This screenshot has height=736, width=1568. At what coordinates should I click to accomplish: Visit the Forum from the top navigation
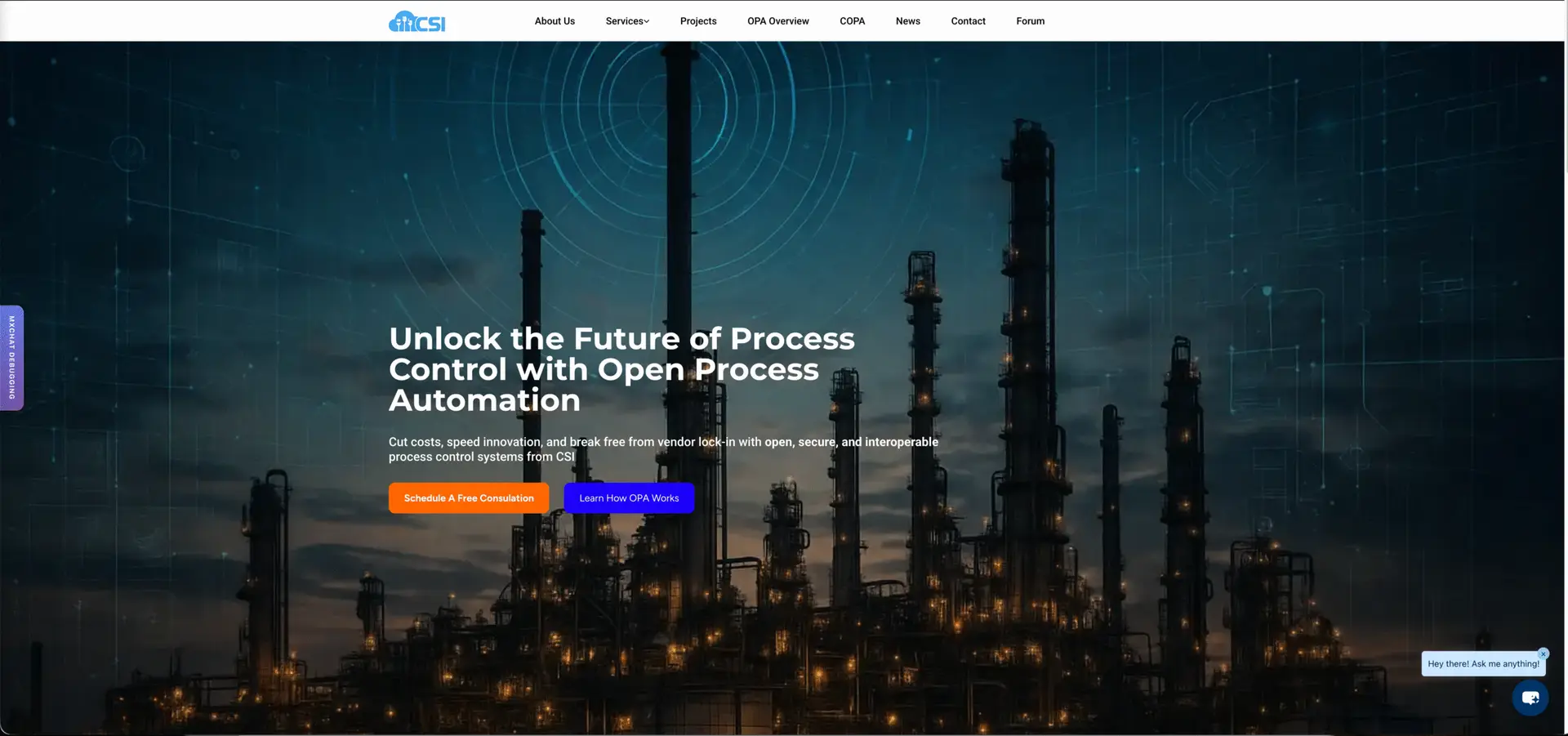(x=1030, y=21)
